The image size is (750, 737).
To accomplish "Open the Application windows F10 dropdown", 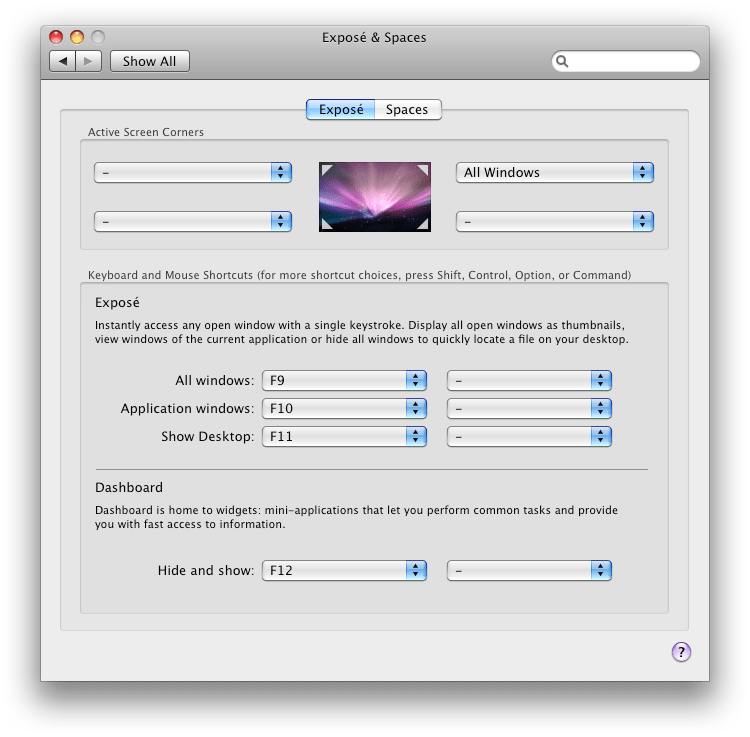I will (x=344, y=408).
